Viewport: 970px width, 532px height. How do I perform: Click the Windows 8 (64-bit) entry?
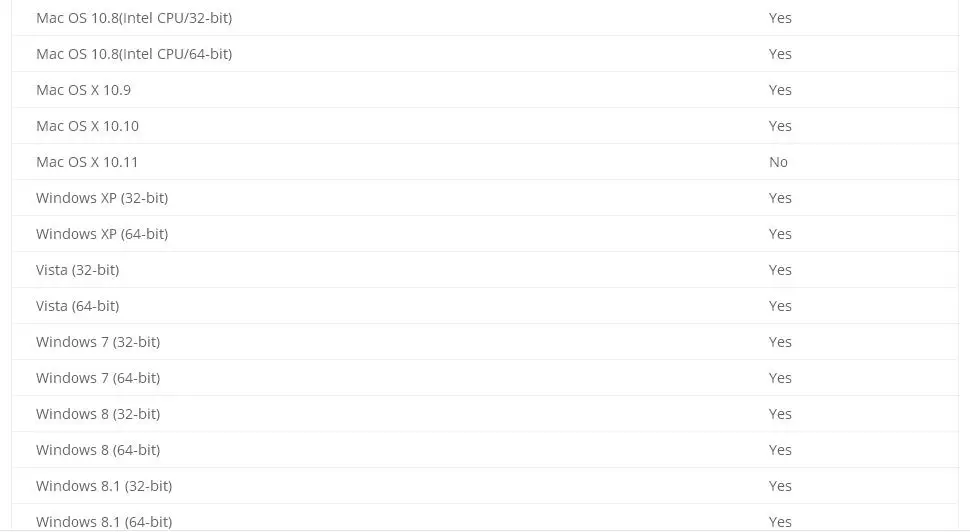pyautogui.click(x=98, y=449)
